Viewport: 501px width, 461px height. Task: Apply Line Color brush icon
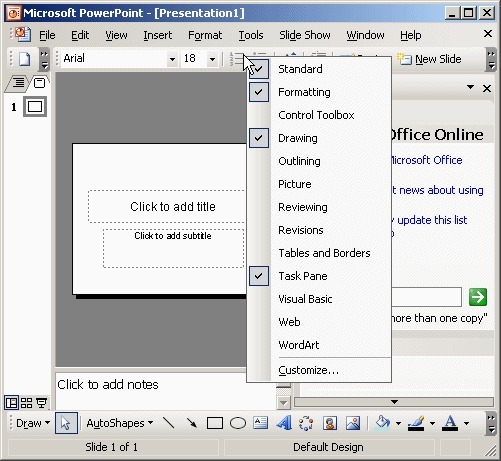click(x=416, y=423)
